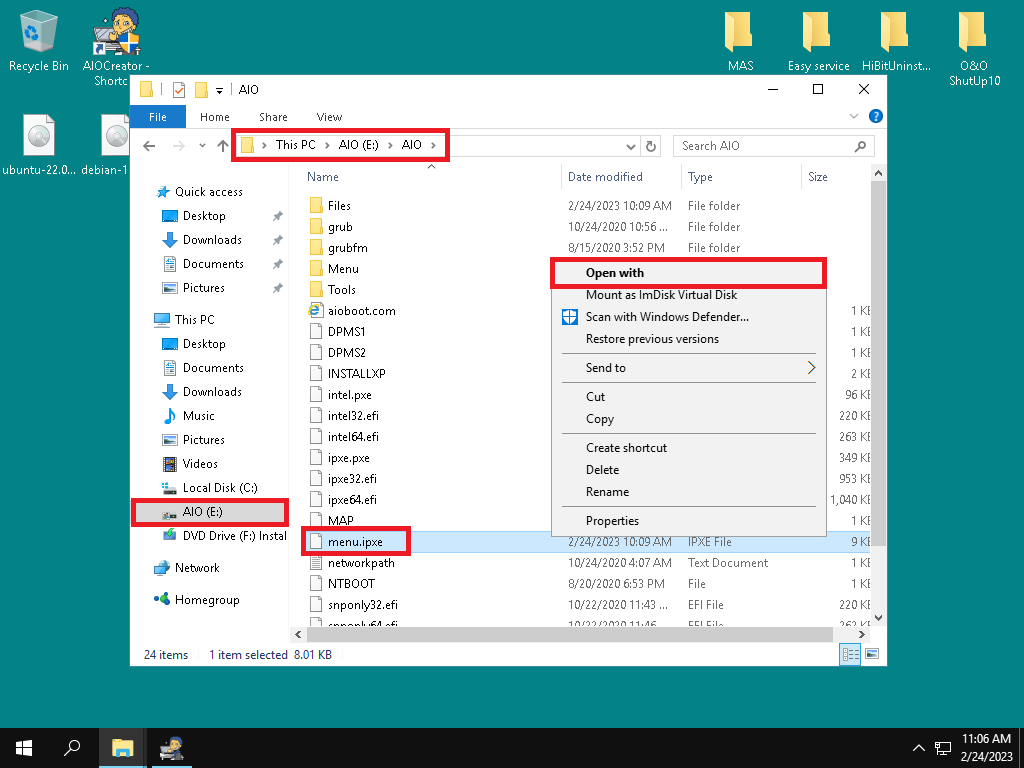This screenshot has height=768, width=1024.
Task: Sort by the Name column header
Action: (323, 177)
